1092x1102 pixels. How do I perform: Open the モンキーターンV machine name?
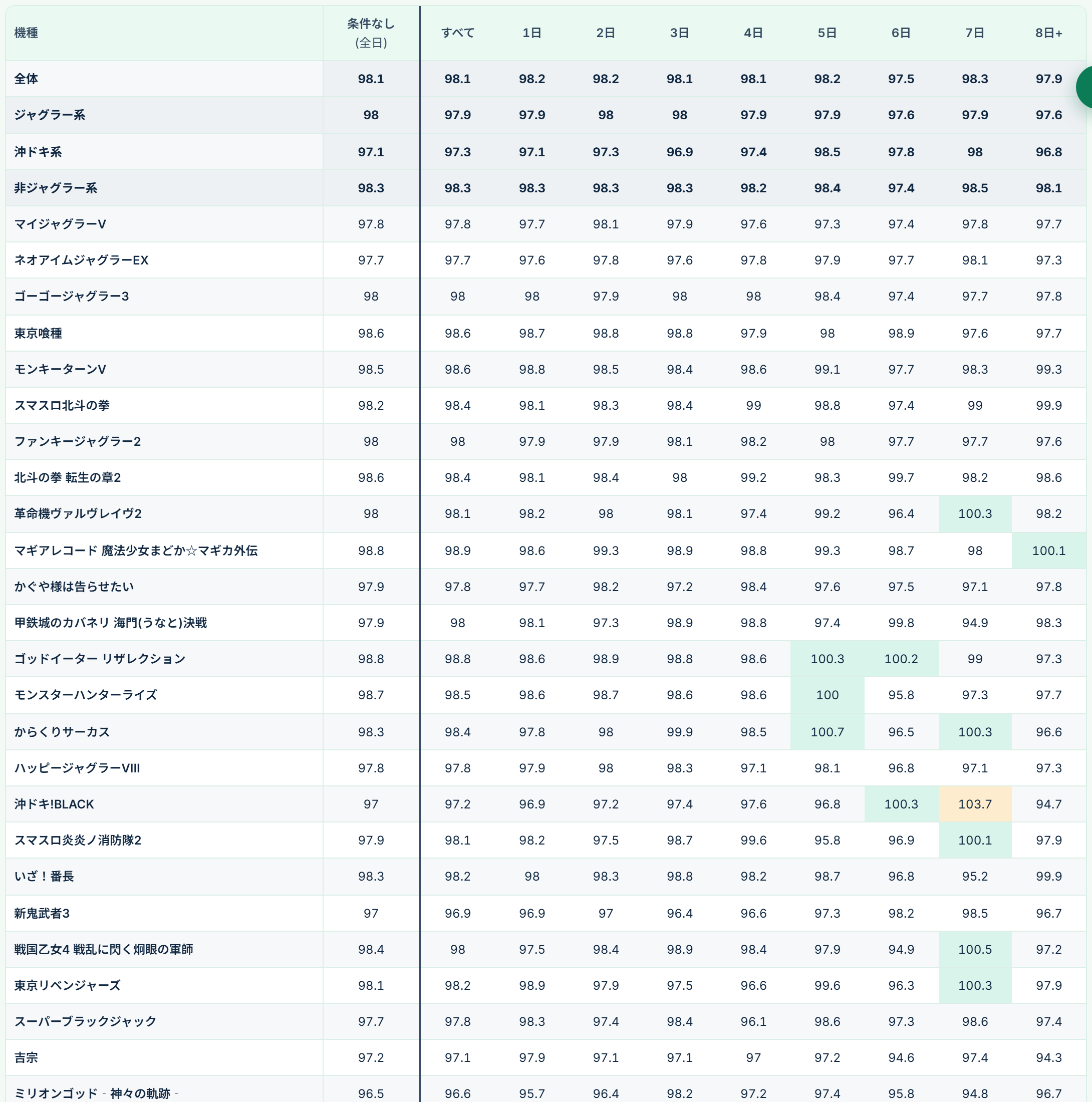click(60, 369)
